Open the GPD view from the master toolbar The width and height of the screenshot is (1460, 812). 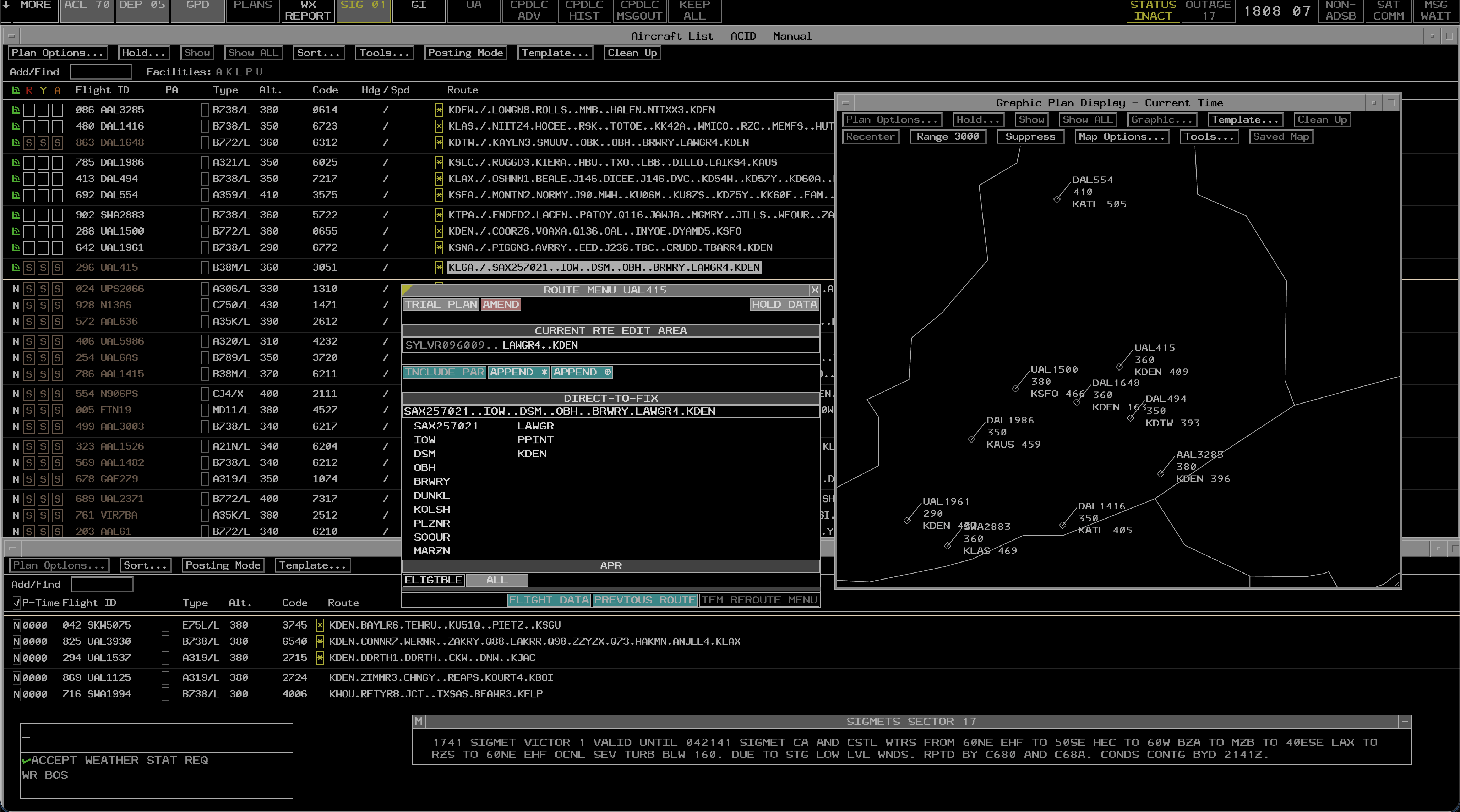click(x=197, y=11)
